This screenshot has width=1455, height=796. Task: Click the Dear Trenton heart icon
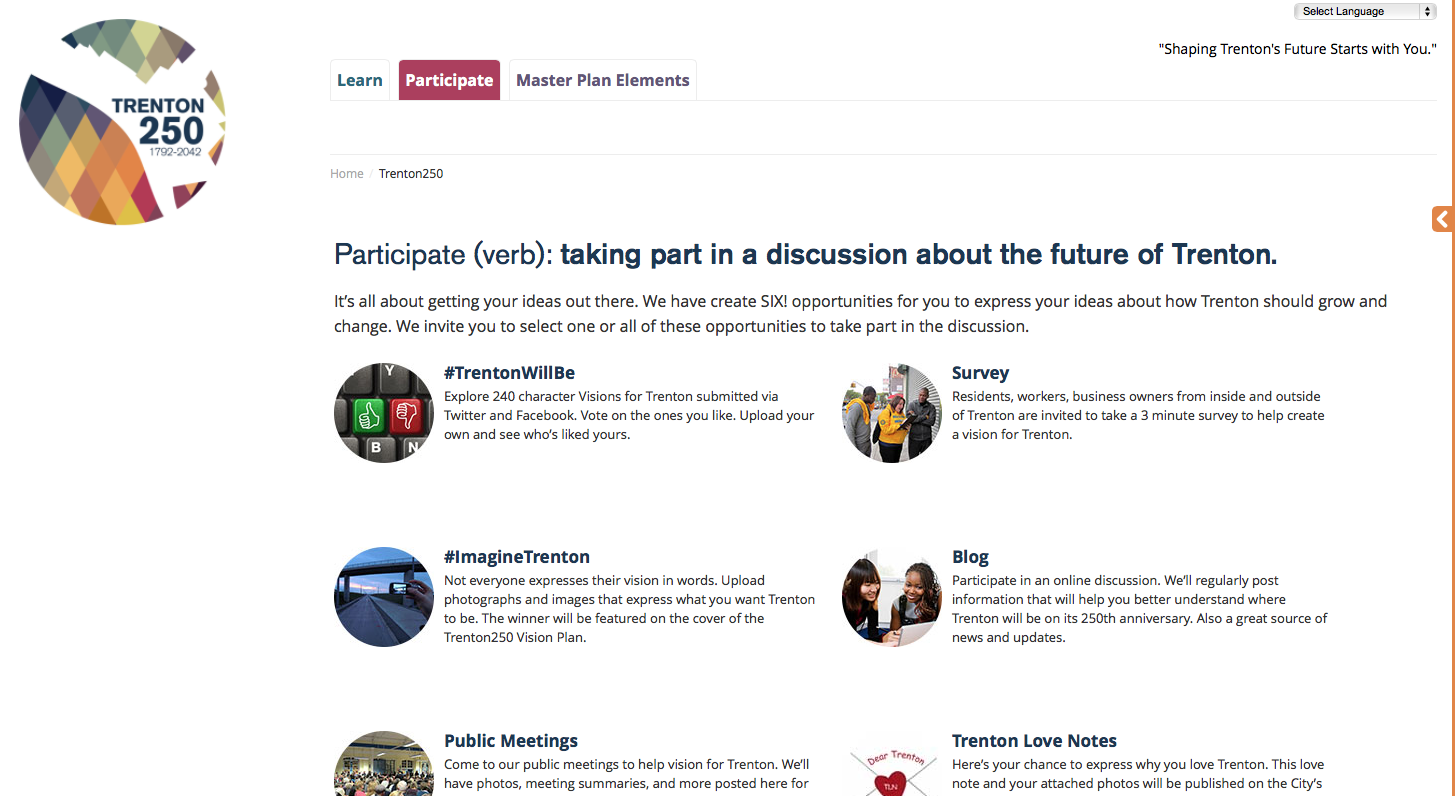892,770
